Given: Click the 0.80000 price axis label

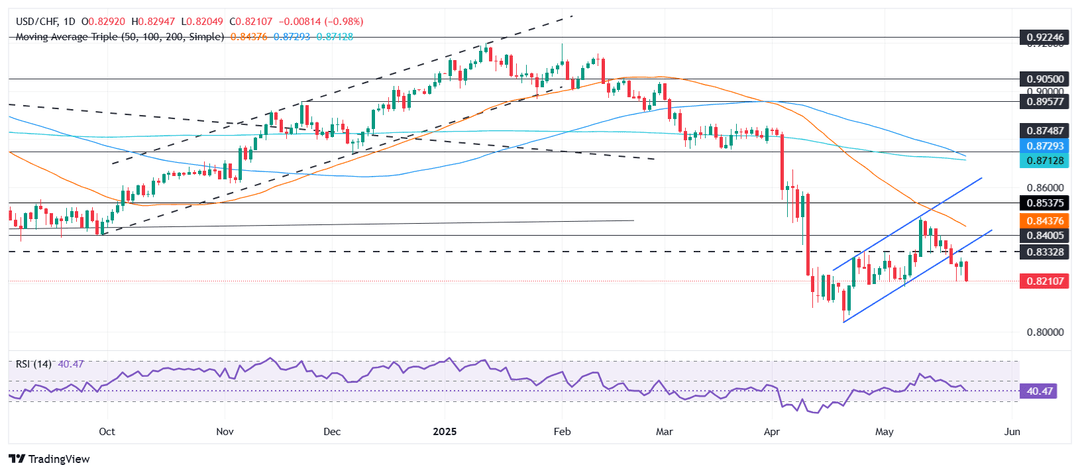Looking at the screenshot, I should pyautogui.click(x=1044, y=332).
